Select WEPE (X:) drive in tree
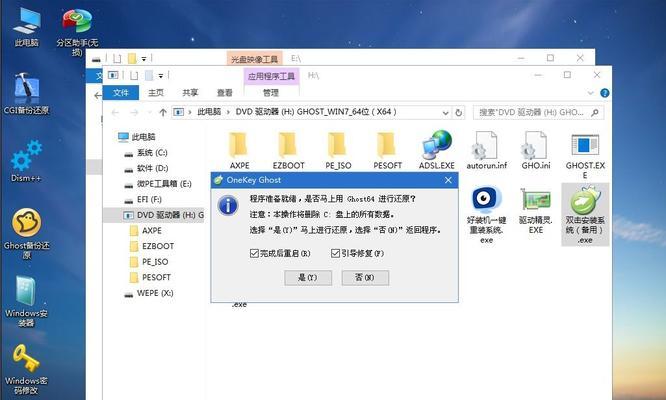Image resolution: width=666 pixels, height=400 pixels. tap(149, 293)
